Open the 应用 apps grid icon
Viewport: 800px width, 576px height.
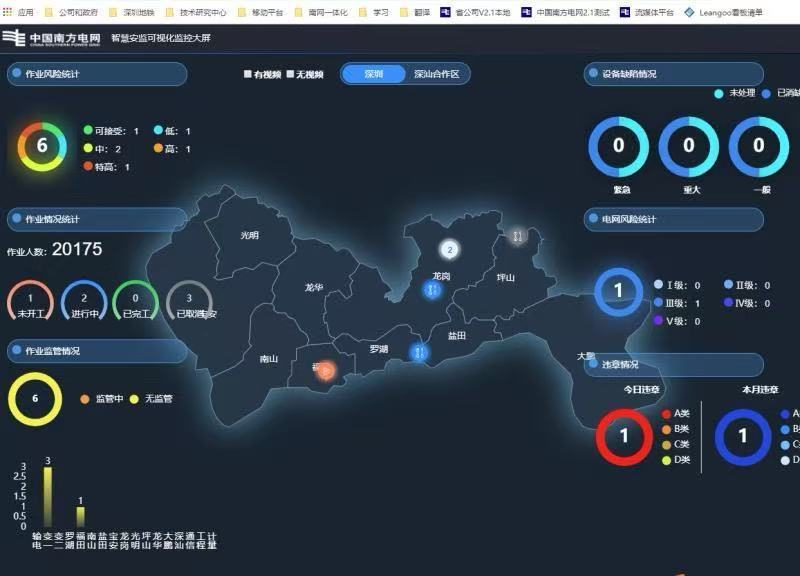[x=7, y=11]
